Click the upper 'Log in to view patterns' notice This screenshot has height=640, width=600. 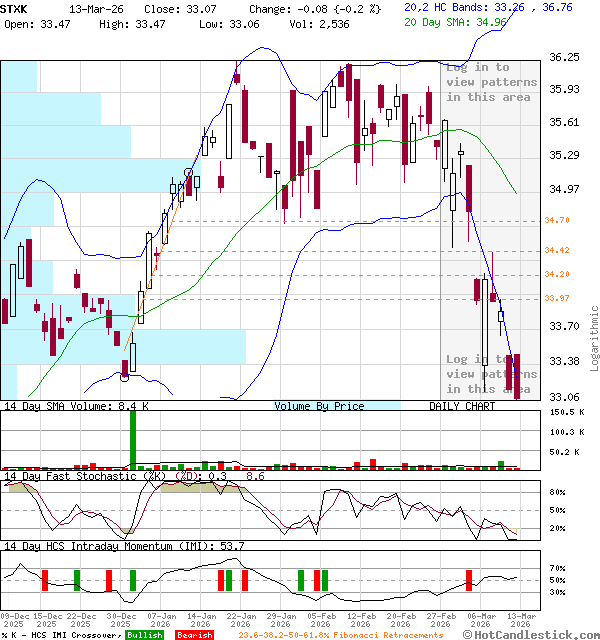click(x=489, y=82)
